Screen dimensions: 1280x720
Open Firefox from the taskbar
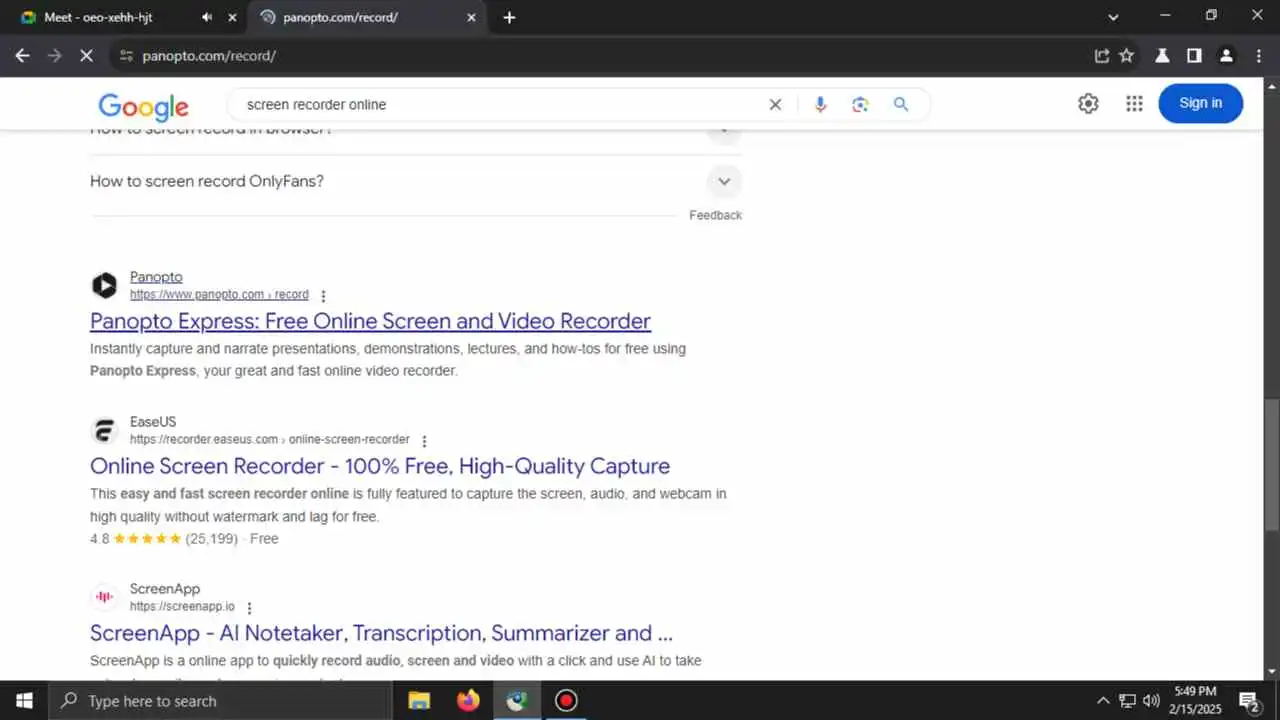[x=468, y=701]
